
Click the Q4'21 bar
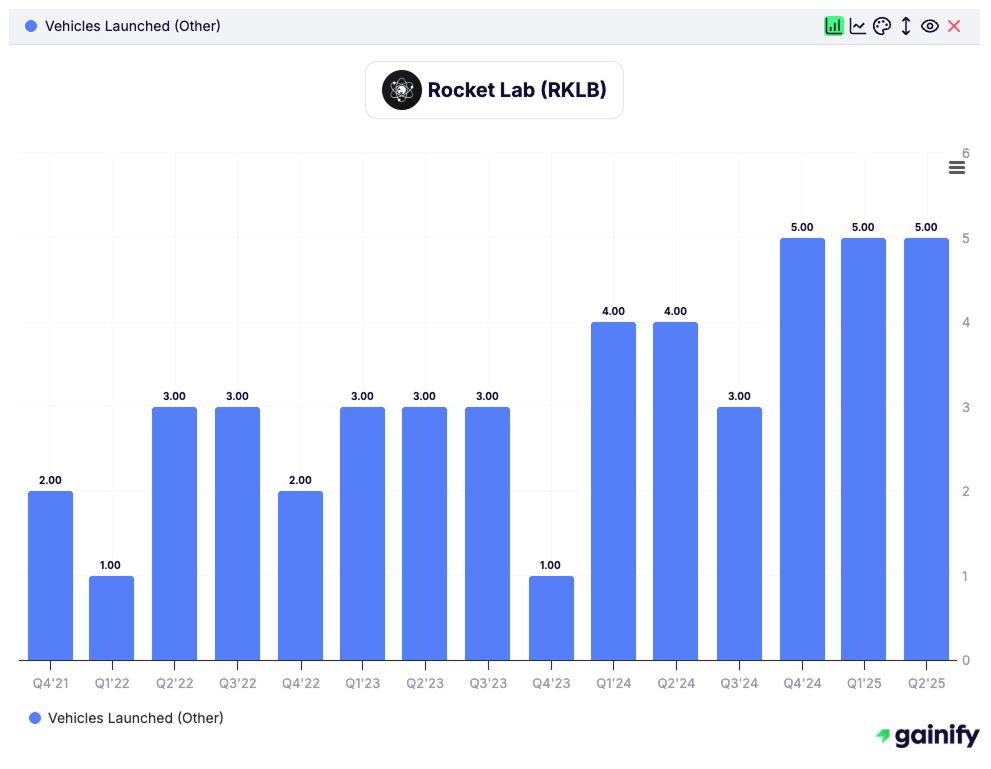[50, 575]
